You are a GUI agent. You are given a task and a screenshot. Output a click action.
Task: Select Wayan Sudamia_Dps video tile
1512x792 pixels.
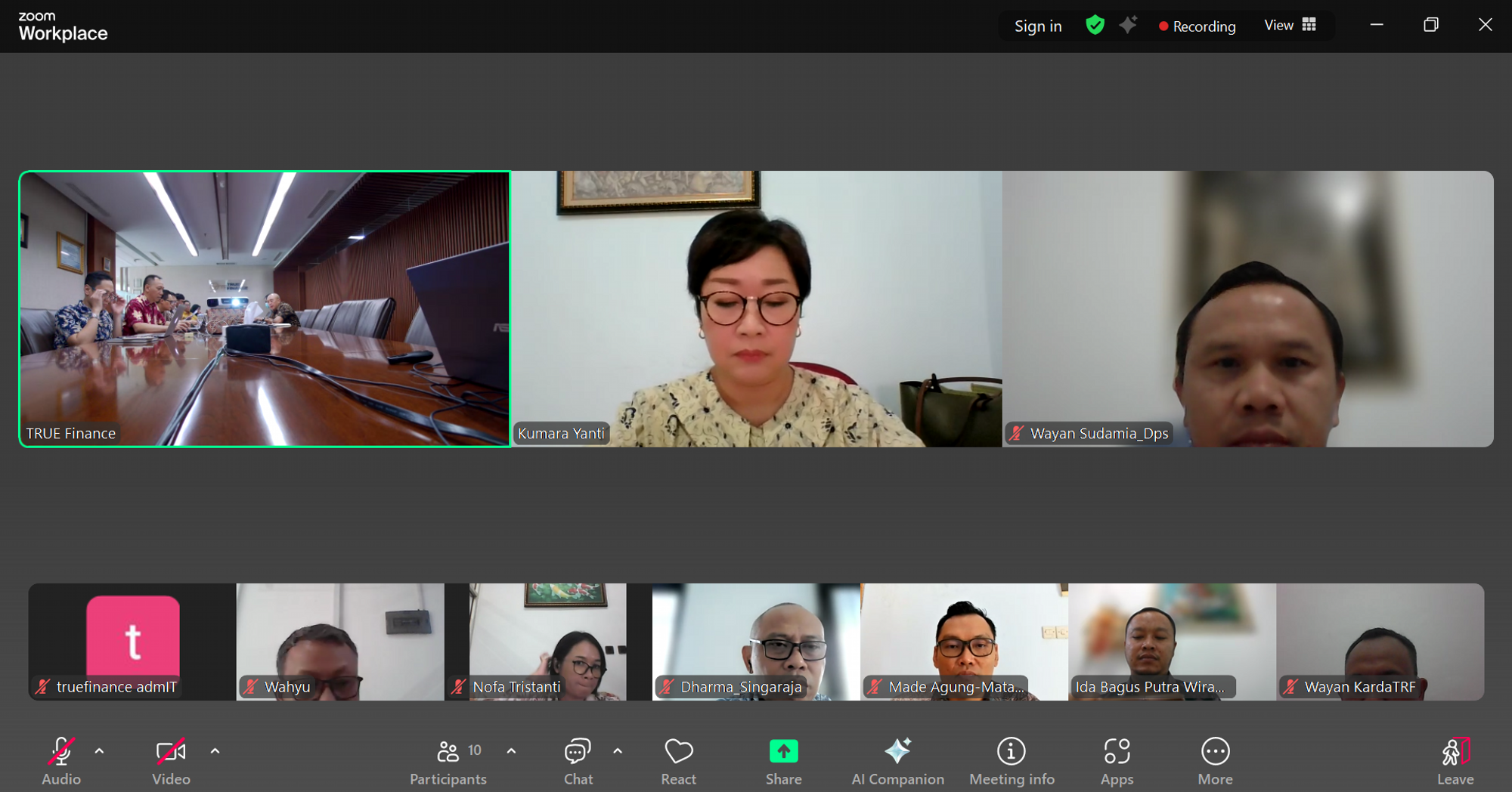click(x=1248, y=309)
